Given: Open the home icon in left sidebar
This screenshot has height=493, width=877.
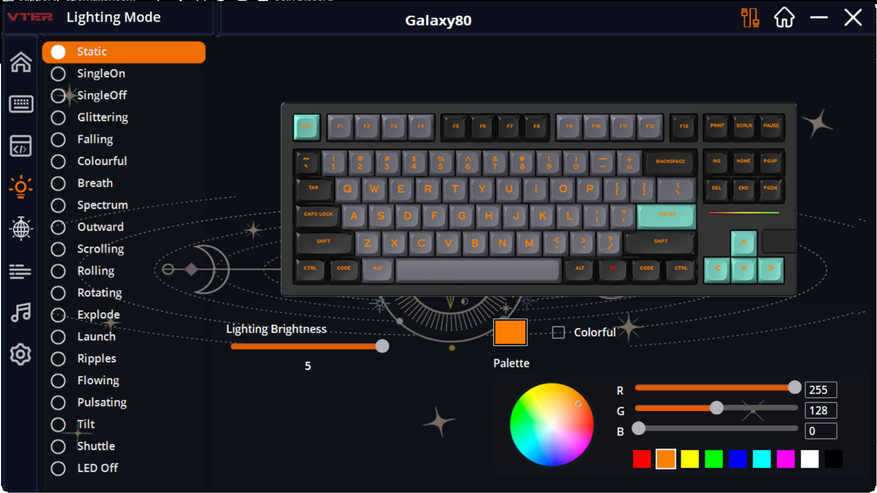Looking at the screenshot, I should 21,62.
